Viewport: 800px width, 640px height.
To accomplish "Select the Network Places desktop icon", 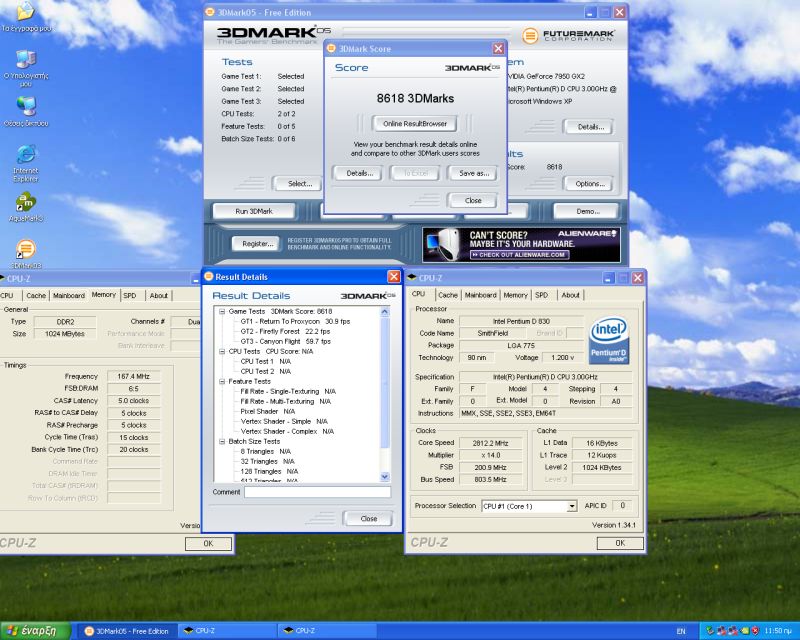I will (x=26, y=111).
